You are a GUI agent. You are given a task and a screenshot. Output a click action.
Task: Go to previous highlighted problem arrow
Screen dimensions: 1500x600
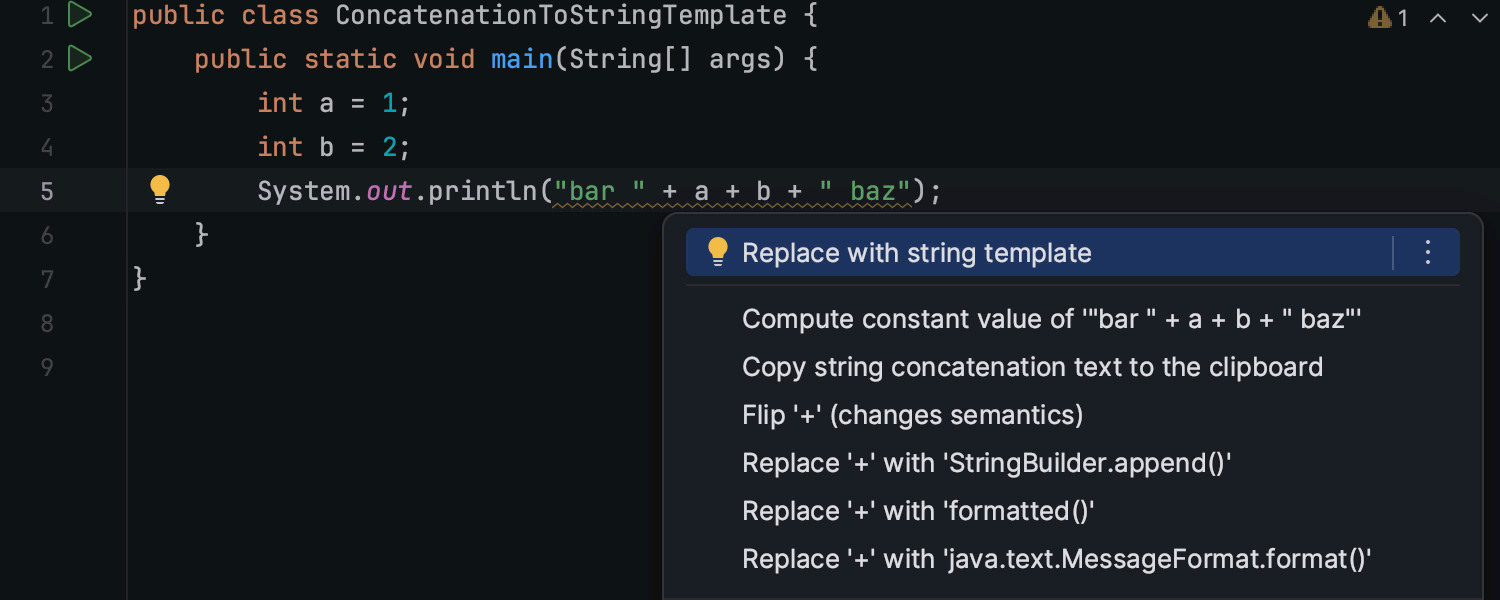click(x=1438, y=17)
